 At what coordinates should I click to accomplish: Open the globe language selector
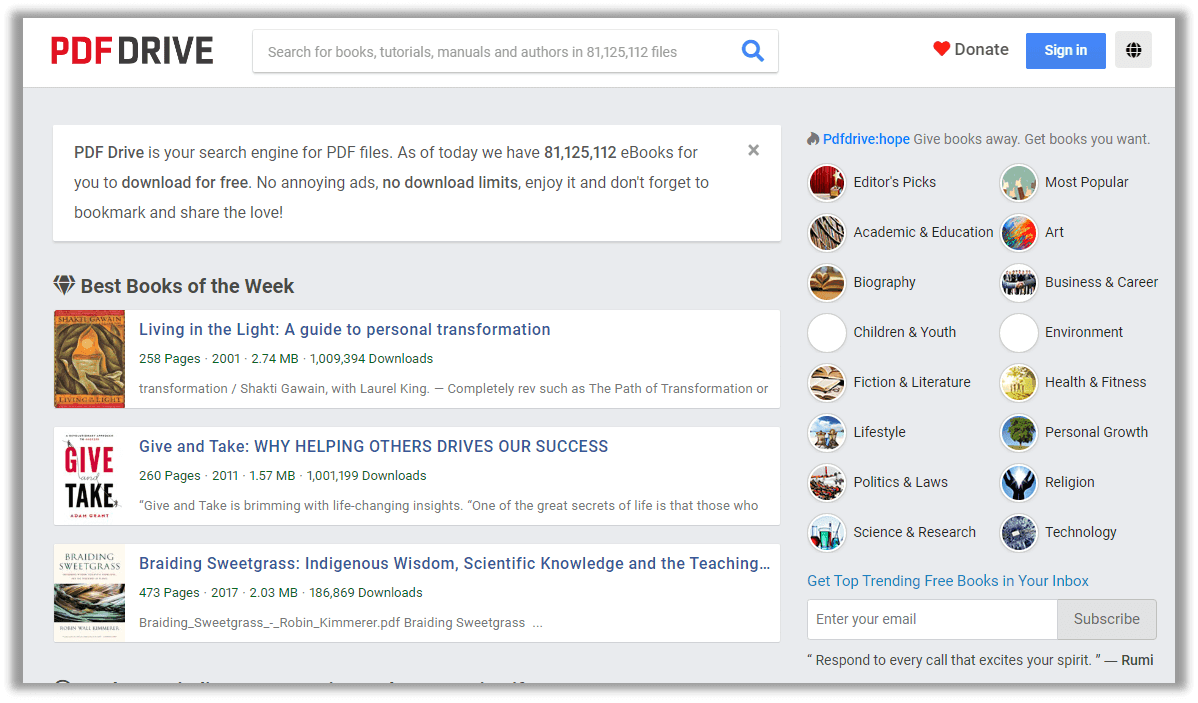1133,50
